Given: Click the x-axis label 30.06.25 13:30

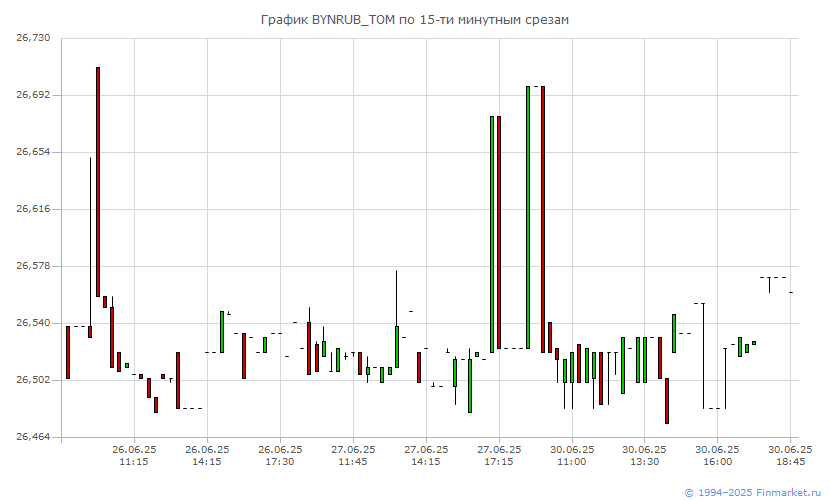Looking at the screenshot, I should point(644,456).
